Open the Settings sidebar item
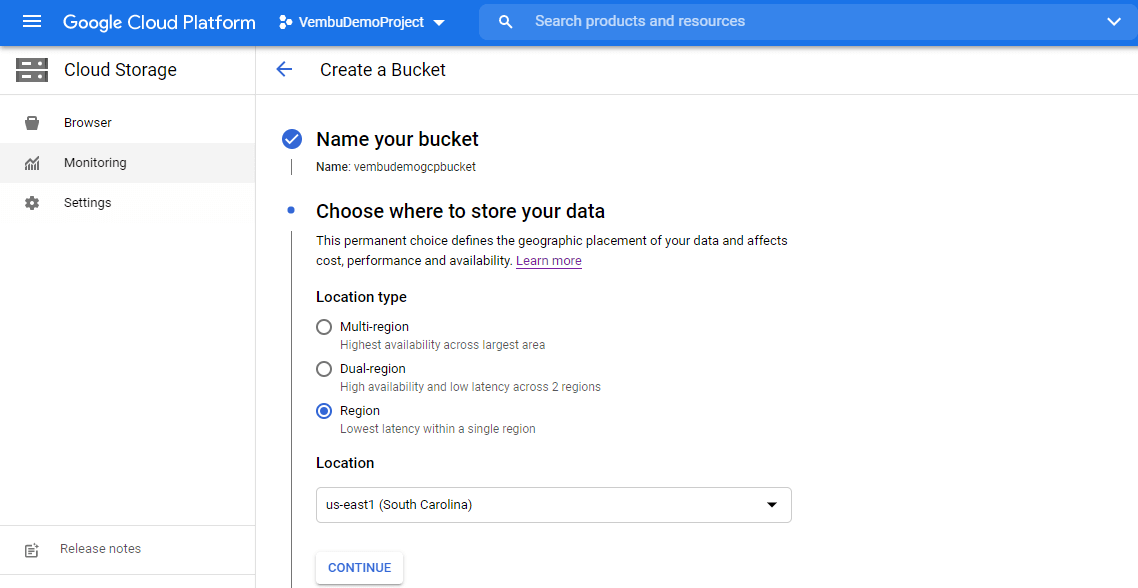The image size is (1138, 588). click(127, 203)
